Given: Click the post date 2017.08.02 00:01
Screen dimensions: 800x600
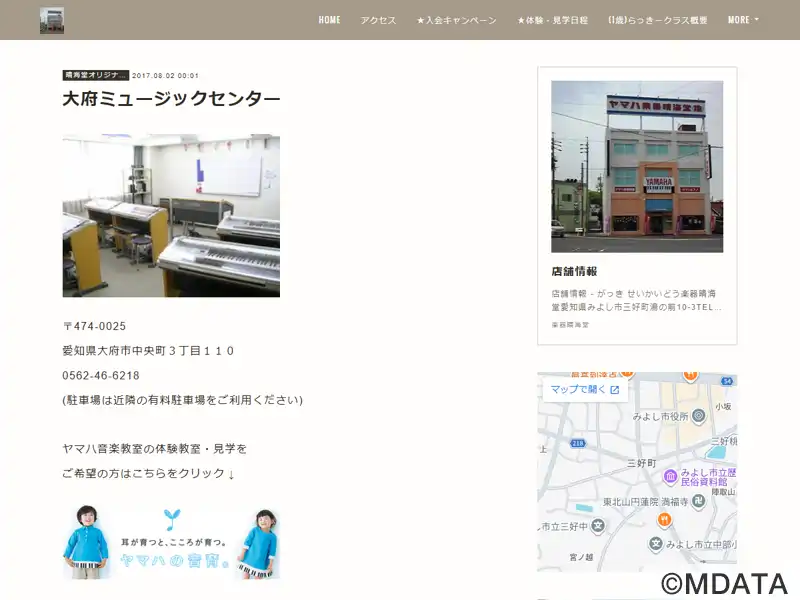Looking at the screenshot, I should coord(165,76).
